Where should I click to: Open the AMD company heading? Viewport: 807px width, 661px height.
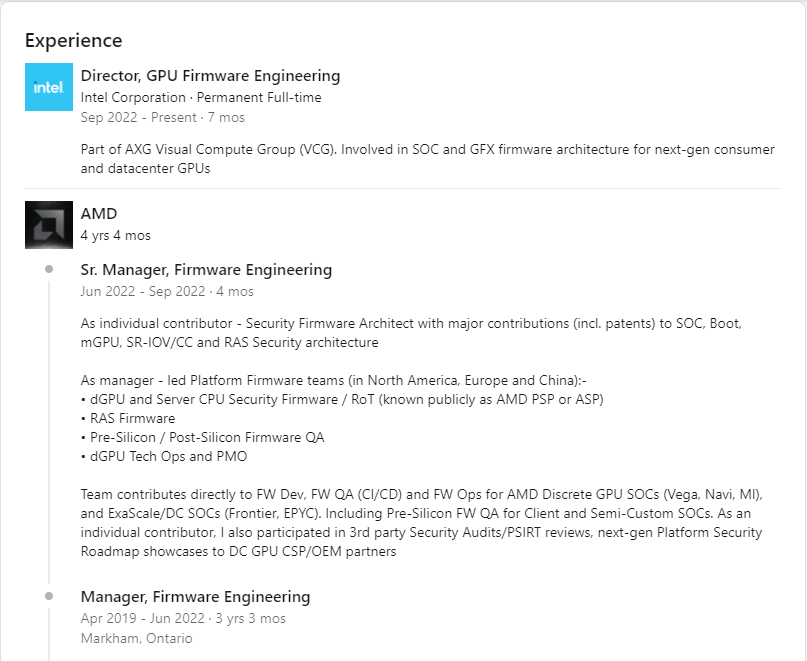click(x=99, y=214)
